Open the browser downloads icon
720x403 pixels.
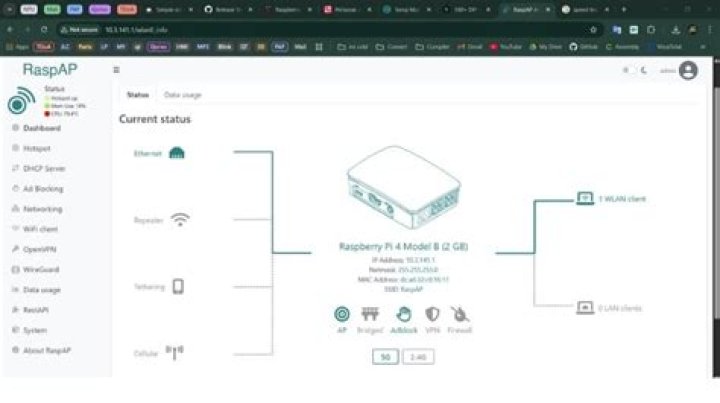pyautogui.click(x=675, y=30)
